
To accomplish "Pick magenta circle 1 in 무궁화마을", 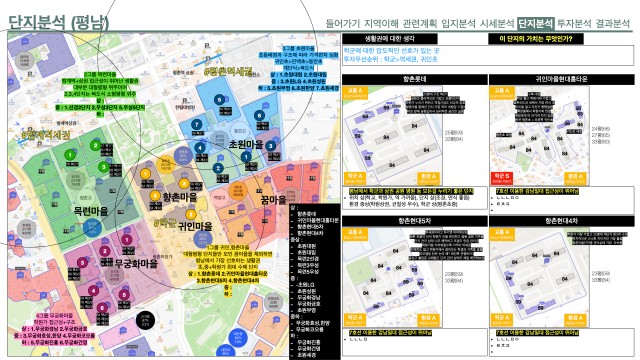I will point(127,240).
